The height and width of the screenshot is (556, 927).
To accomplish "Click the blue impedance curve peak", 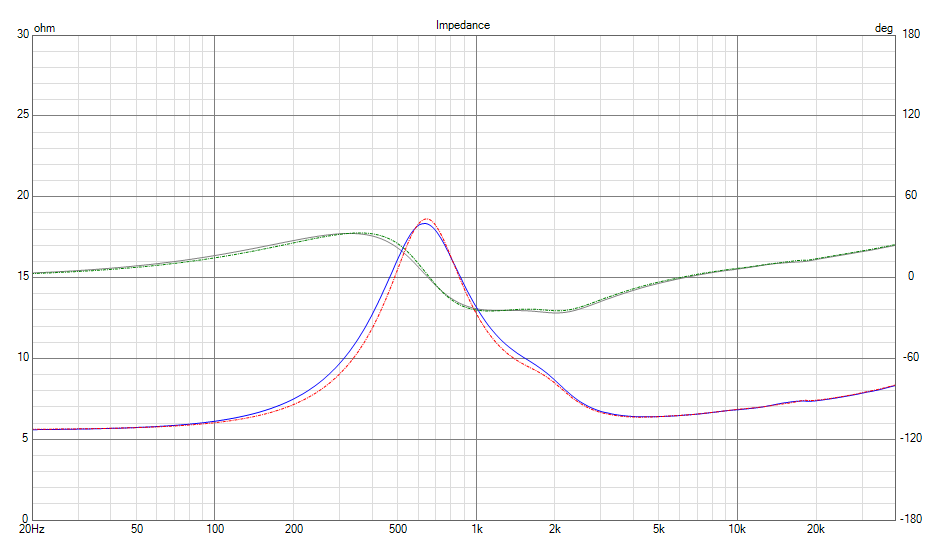I will pos(424,224).
